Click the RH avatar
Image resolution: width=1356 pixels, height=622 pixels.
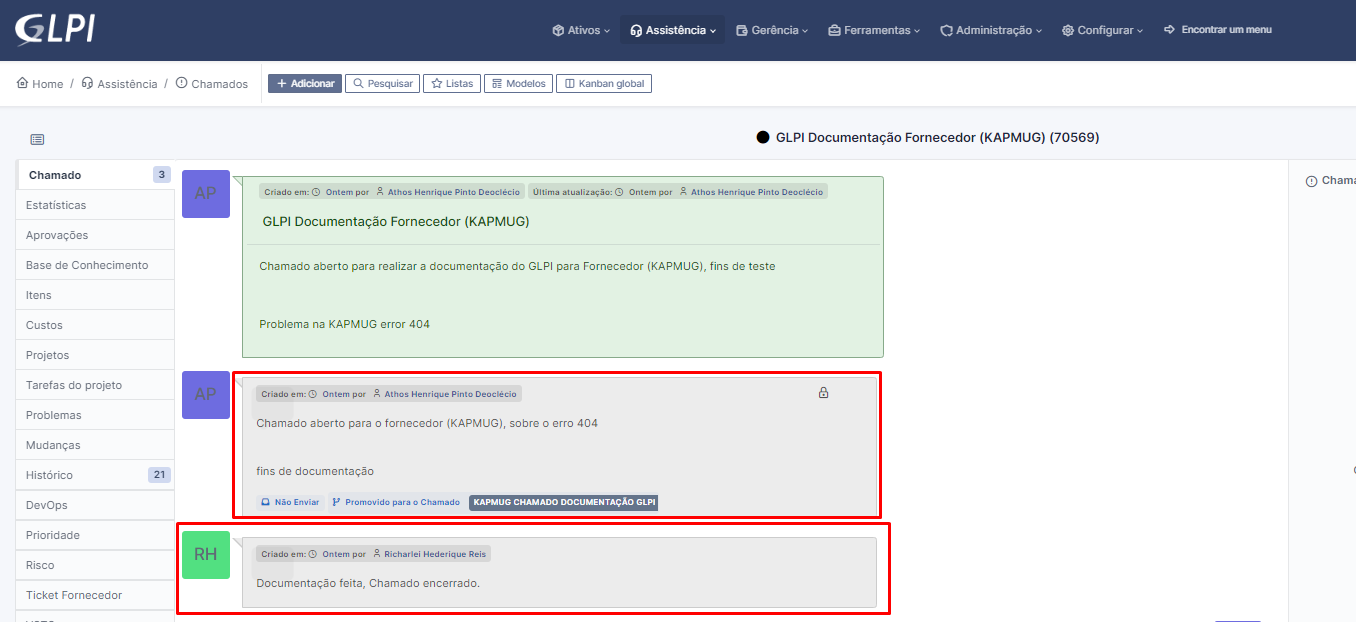click(206, 555)
